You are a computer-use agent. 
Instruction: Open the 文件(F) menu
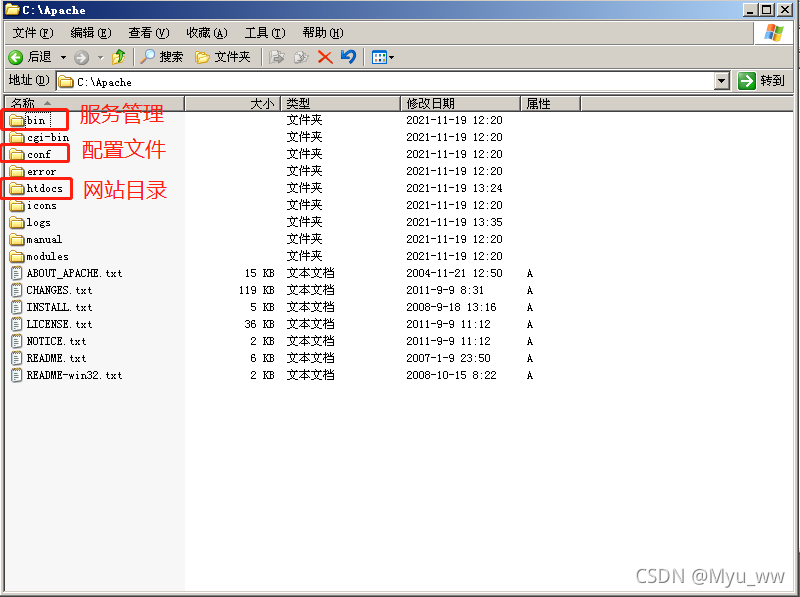[33, 33]
